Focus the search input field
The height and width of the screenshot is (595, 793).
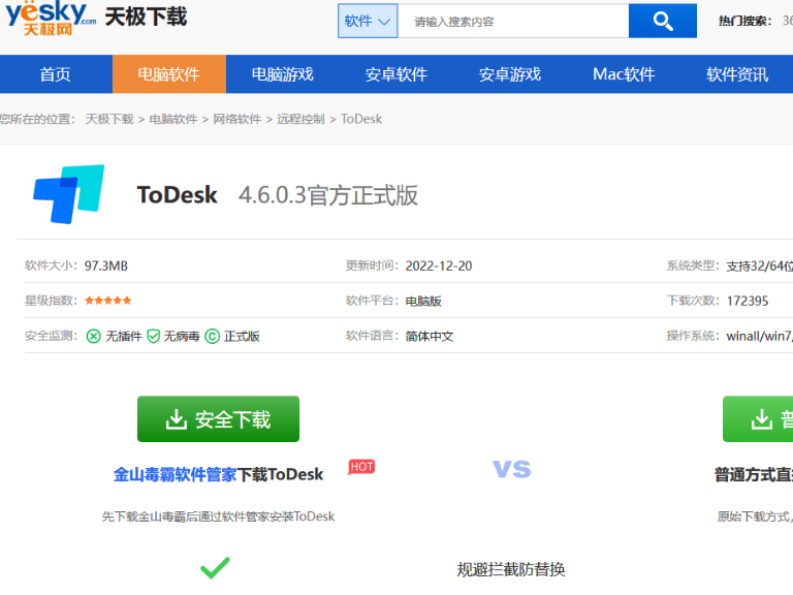[513, 21]
